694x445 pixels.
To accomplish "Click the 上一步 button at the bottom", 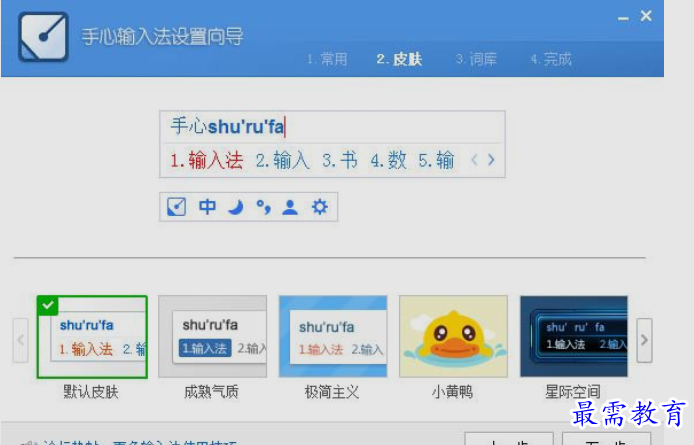I will click(x=509, y=438).
